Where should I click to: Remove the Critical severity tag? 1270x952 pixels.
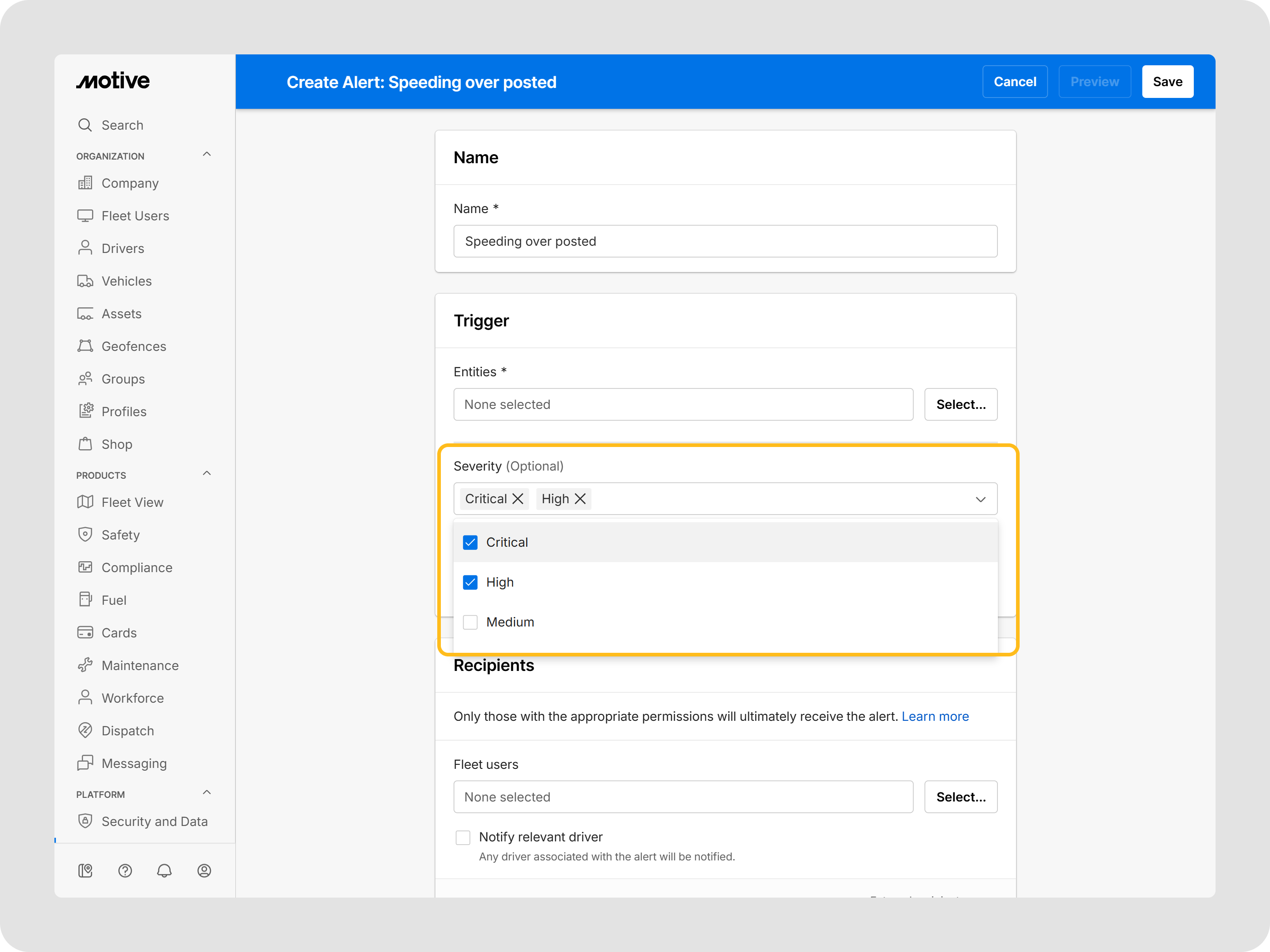pyautogui.click(x=518, y=499)
